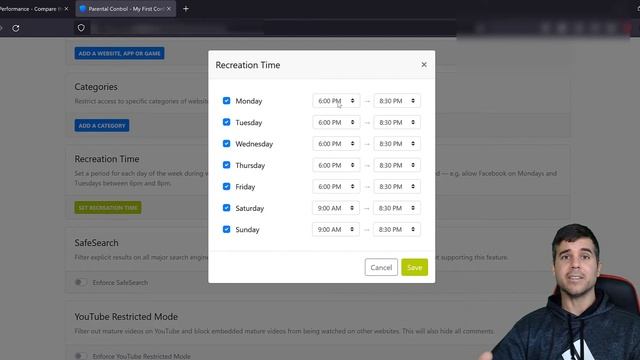The width and height of the screenshot is (640, 360).
Task: Switch to the Parental Control browser tab
Action: click(126, 9)
